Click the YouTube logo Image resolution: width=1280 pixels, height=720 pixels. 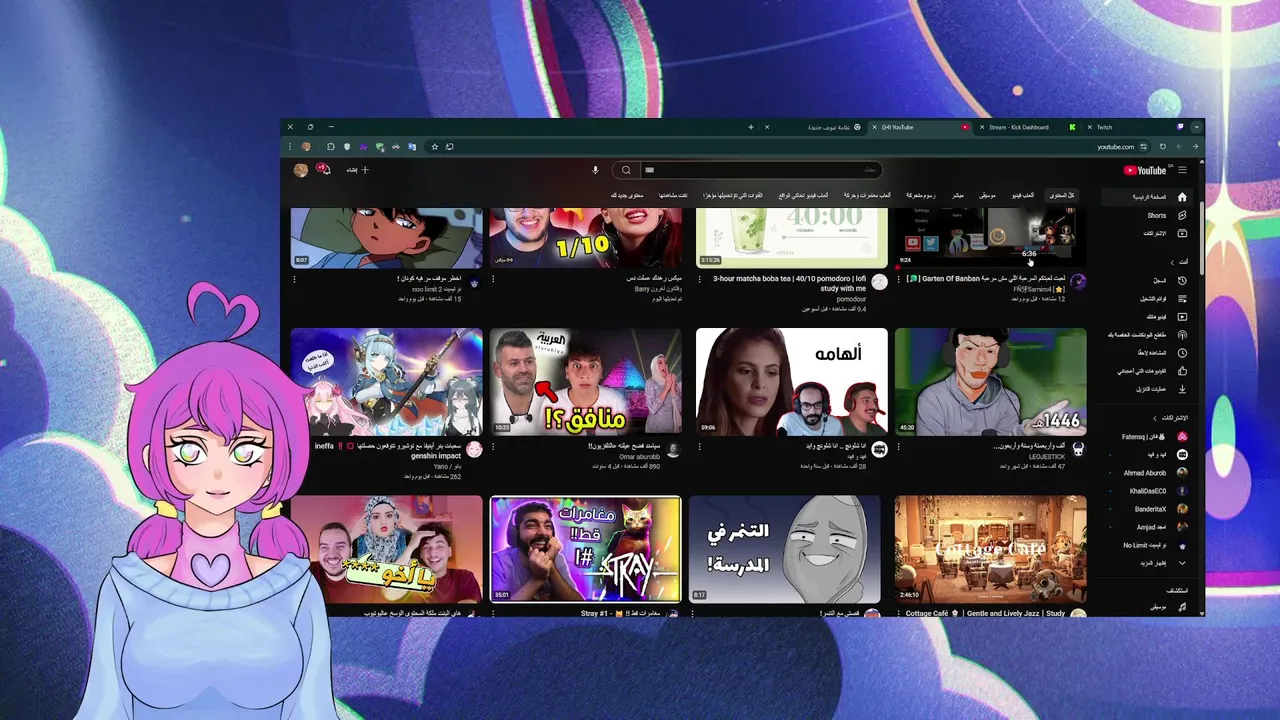tap(1145, 170)
